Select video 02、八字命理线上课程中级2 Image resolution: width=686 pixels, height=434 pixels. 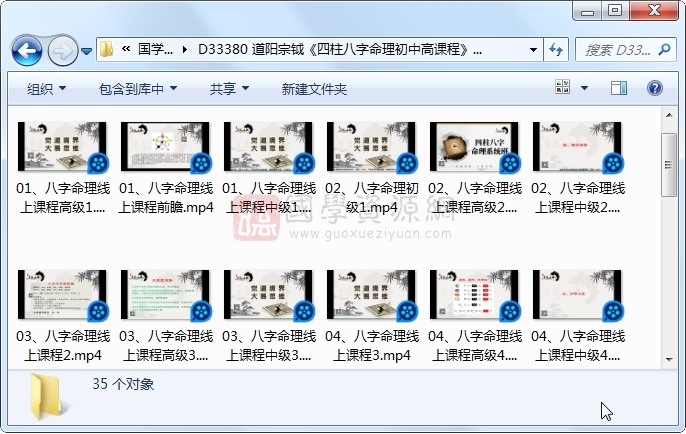(578, 168)
